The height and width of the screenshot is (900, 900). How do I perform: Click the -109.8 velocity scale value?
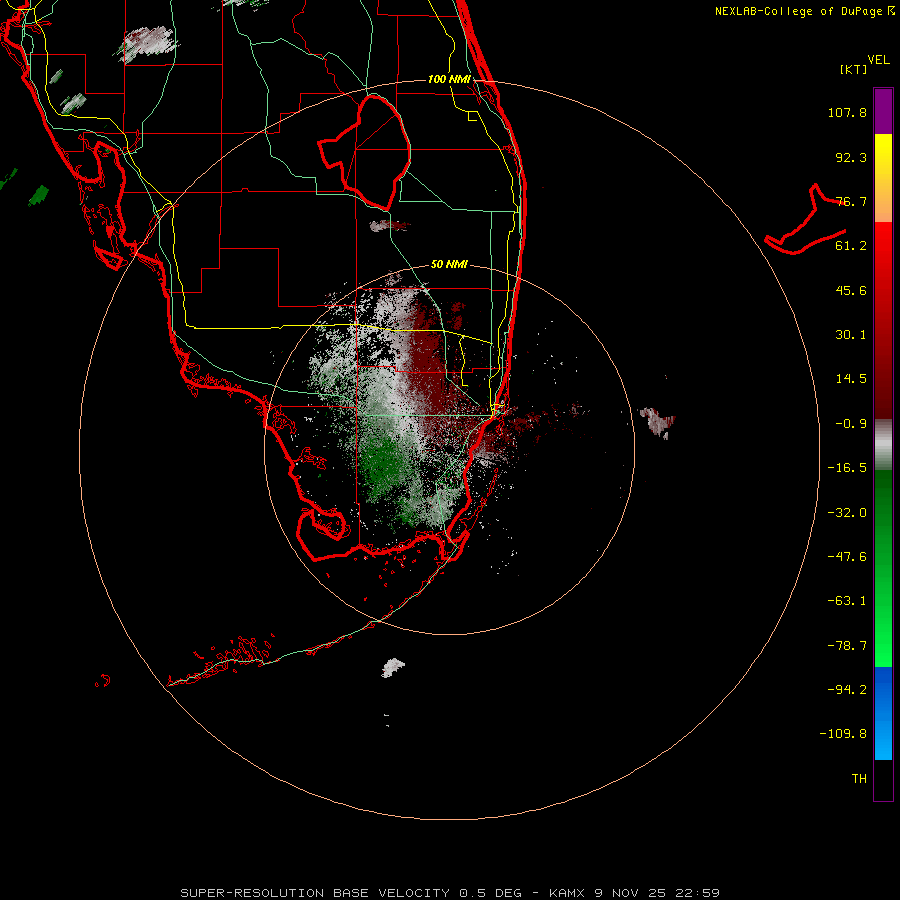[x=843, y=734]
